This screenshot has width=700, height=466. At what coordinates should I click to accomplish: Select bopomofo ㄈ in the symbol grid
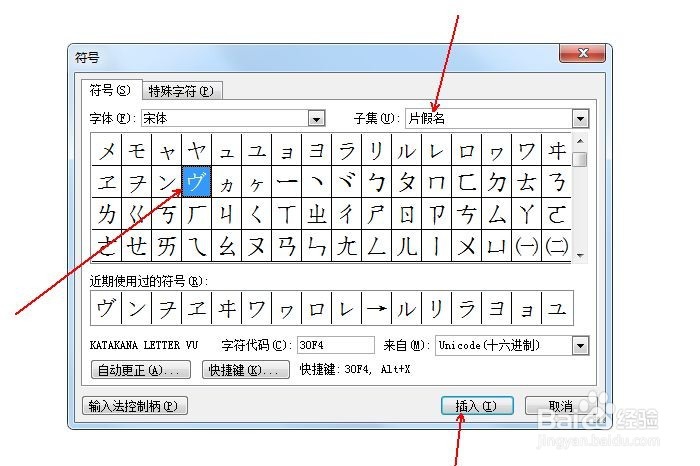click(467, 182)
